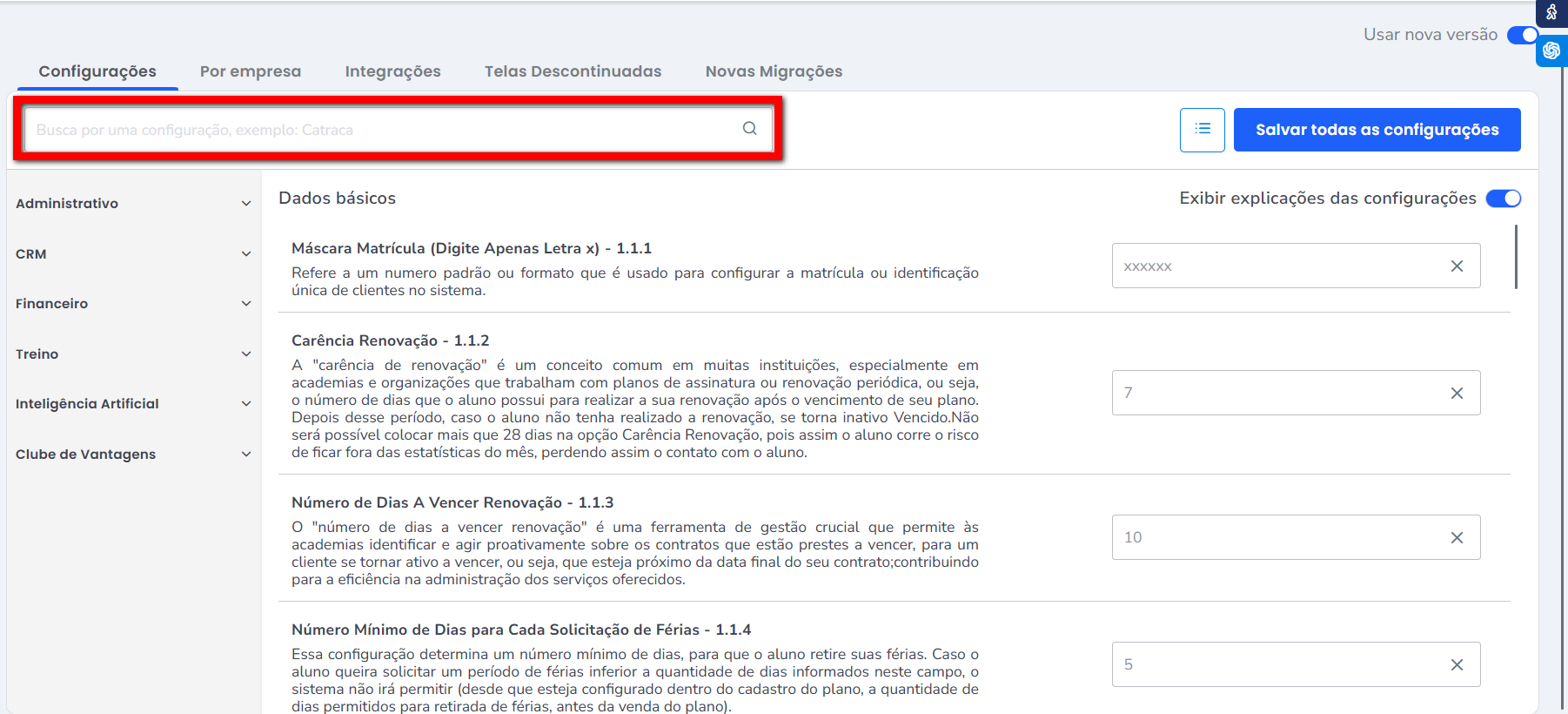Open the AI assistant swirl icon
Image resolution: width=1568 pixels, height=714 pixels.
click(x=1551, y=51)
